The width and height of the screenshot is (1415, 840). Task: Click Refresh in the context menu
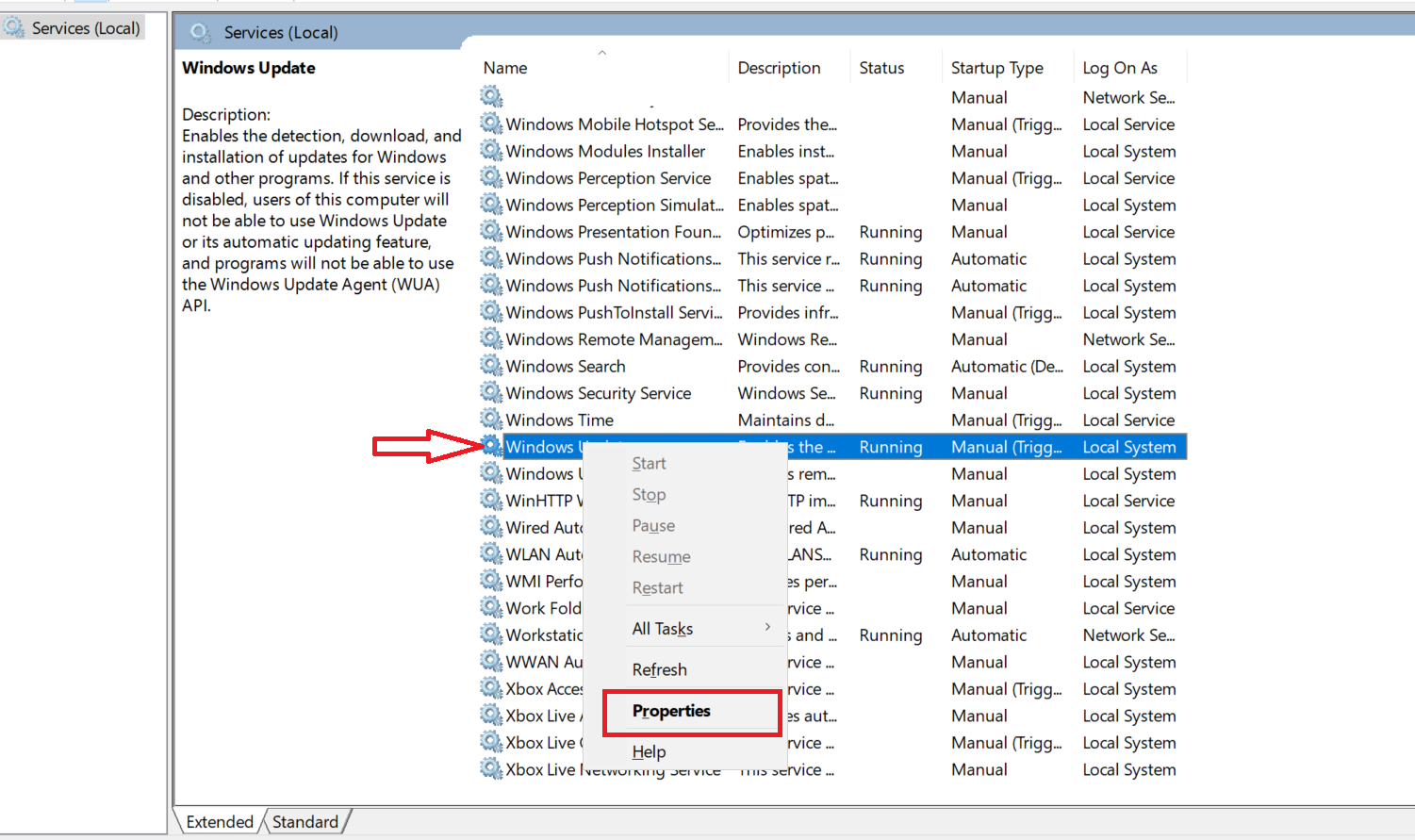pyautogui.click(x=659, y=670)
